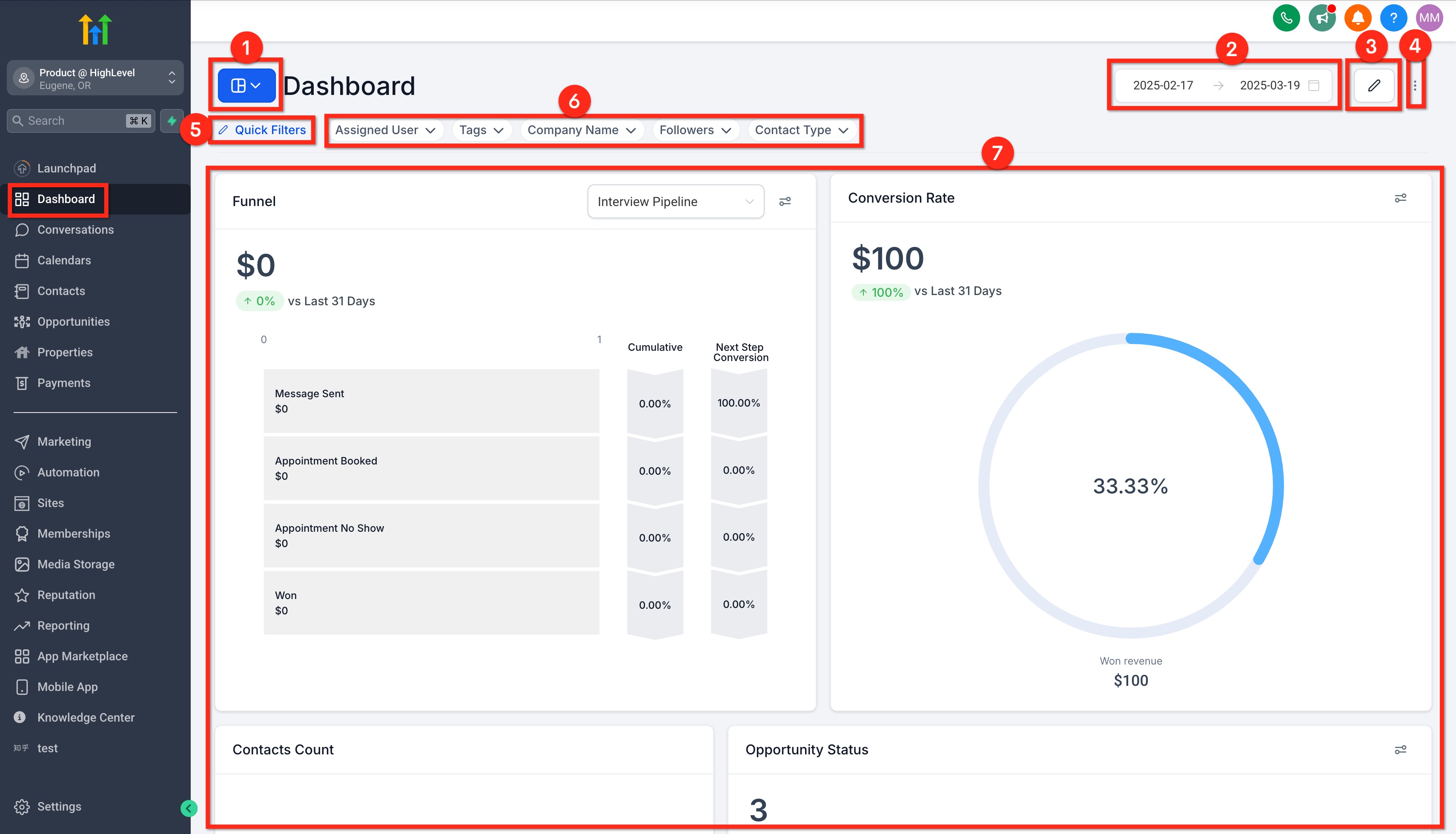The height and width of the screenshot is (834, 1456).
Task: Open Funnel widget filter settings icon
Action: (x=785, y=202)
